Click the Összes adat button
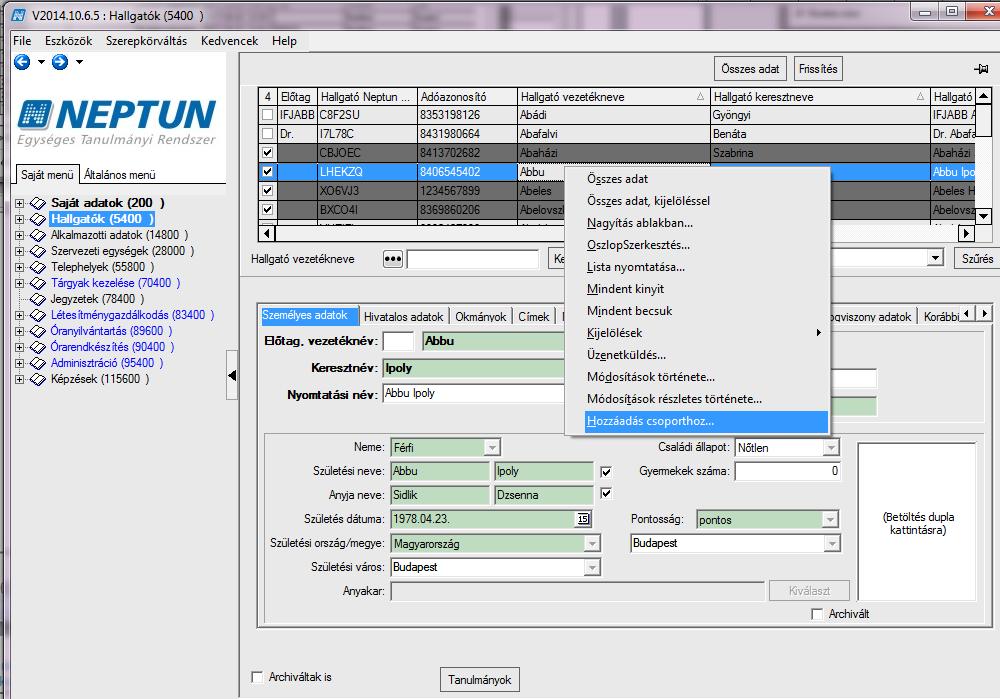The image size is (1000, 699). point(750,69)
